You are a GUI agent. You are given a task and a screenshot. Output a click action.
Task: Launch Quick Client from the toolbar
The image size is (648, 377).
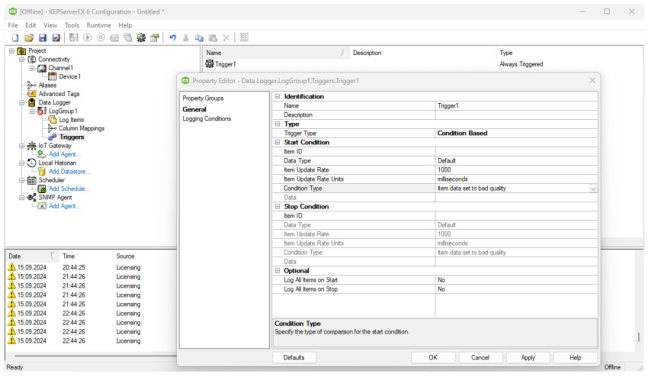click(x=244, y=38)
